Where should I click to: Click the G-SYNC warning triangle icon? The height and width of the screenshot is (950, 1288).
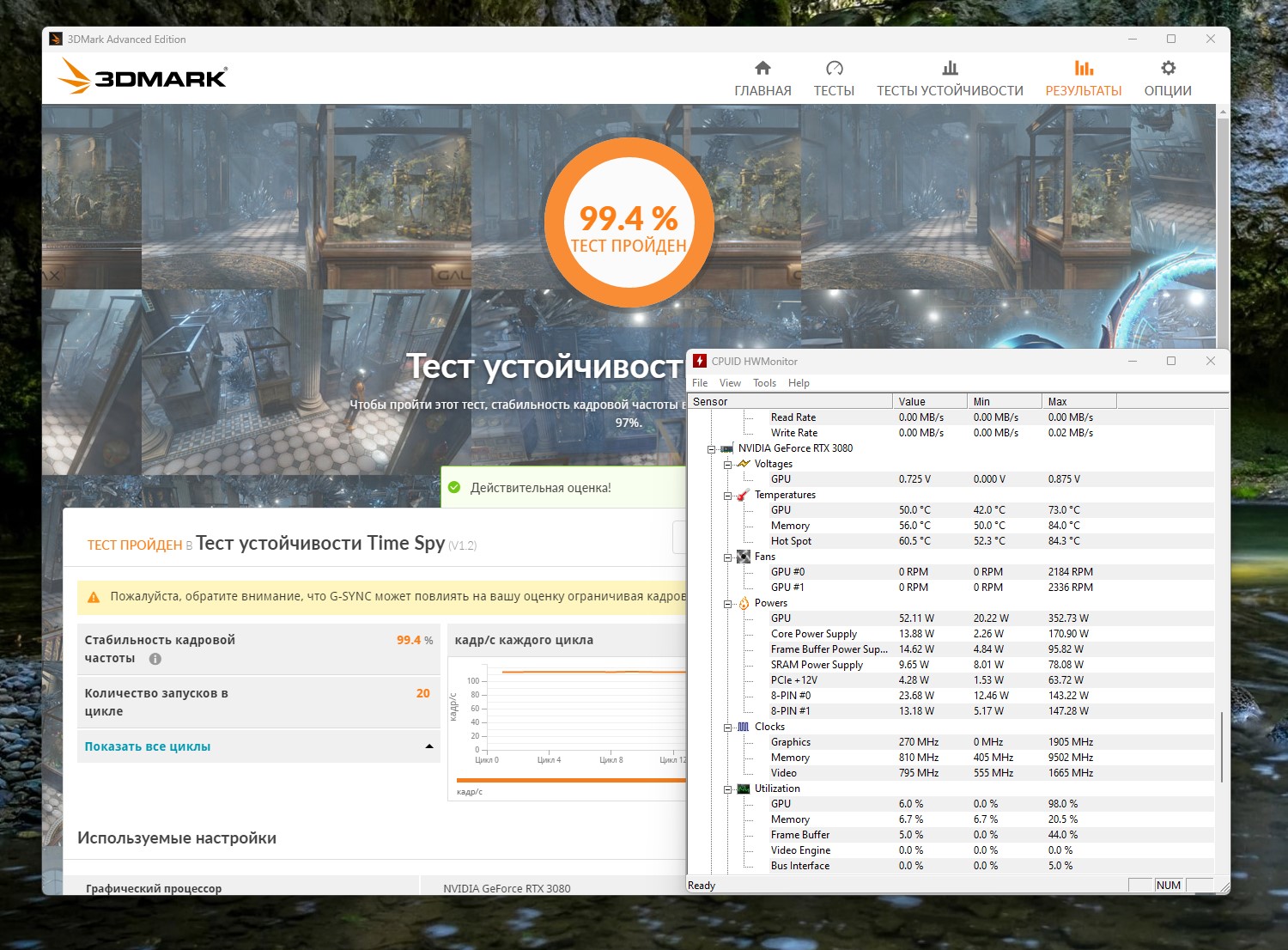tap(94, 597)
